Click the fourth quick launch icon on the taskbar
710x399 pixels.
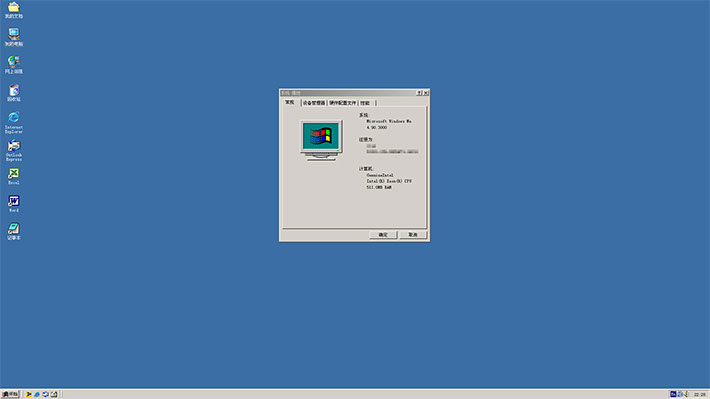pyautogui.click(x=54, y=394)
